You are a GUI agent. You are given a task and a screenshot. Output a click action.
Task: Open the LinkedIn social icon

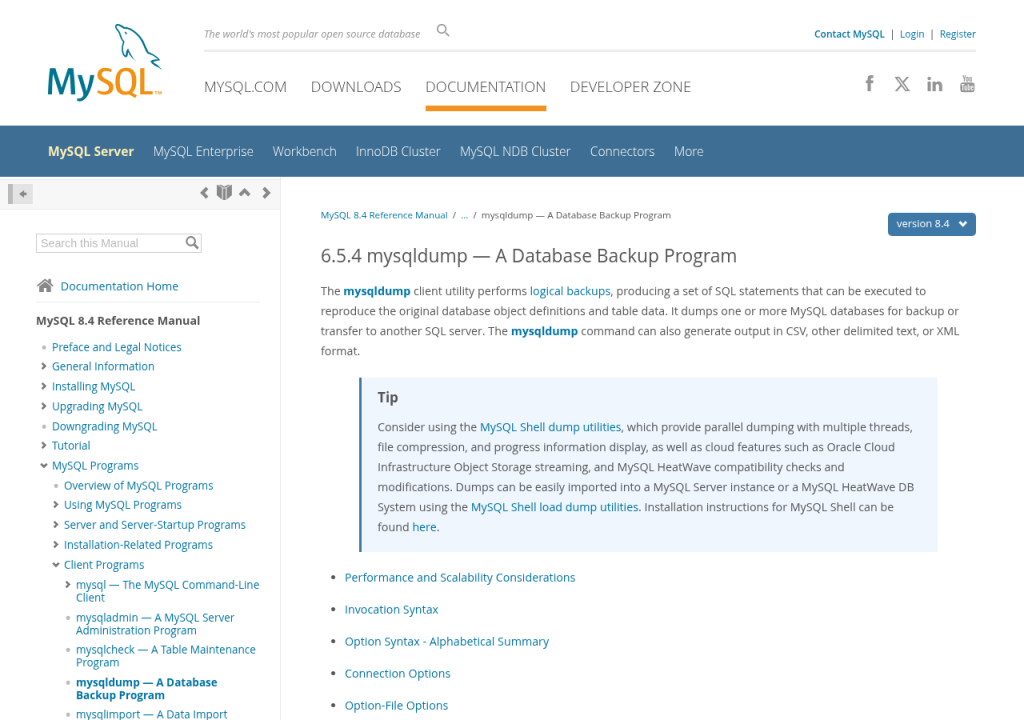coord(935,84)
